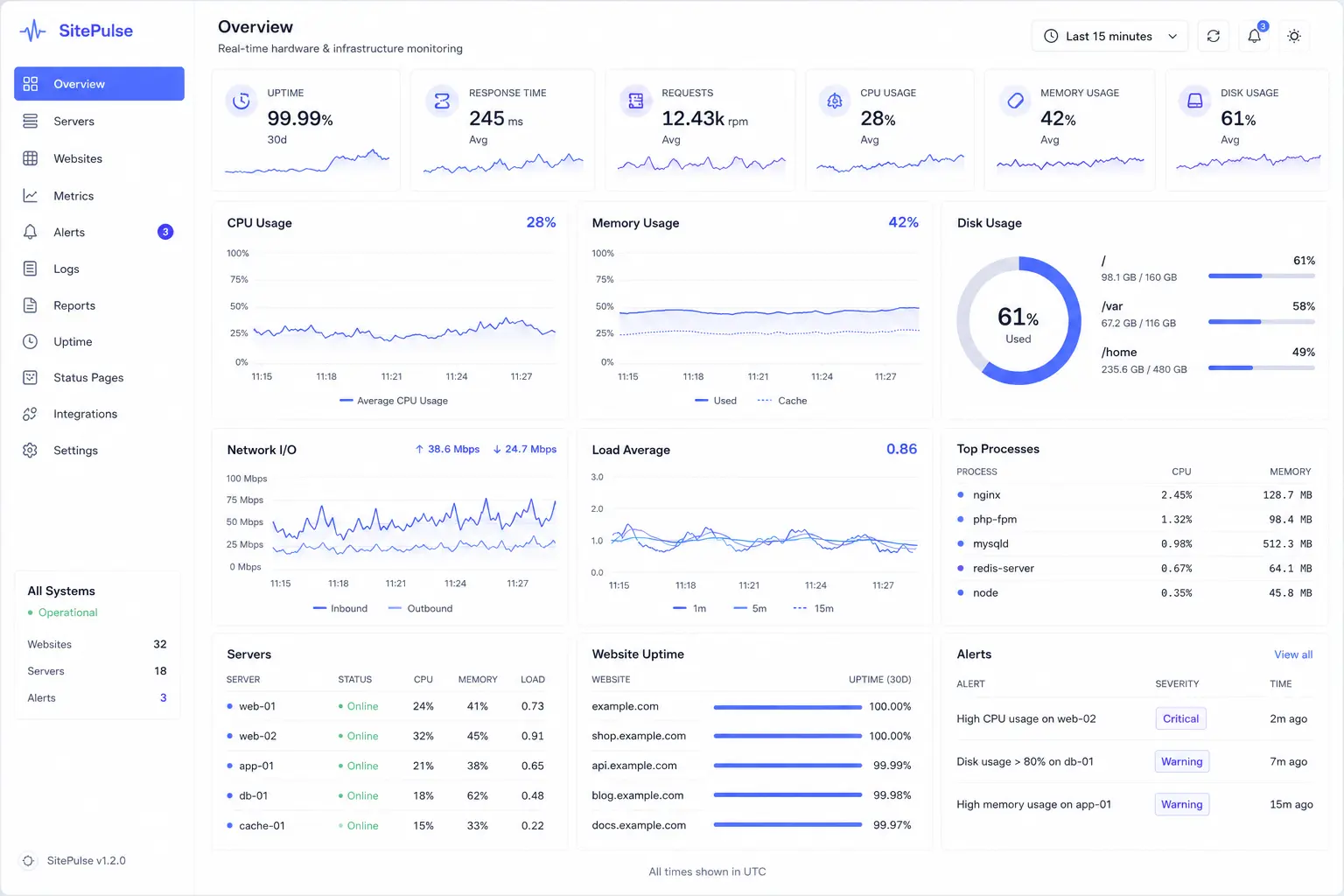Toggle the Average CPU Usage legend item
The height and width of the screenshot is (896, 1344).
tap(394, 401)
